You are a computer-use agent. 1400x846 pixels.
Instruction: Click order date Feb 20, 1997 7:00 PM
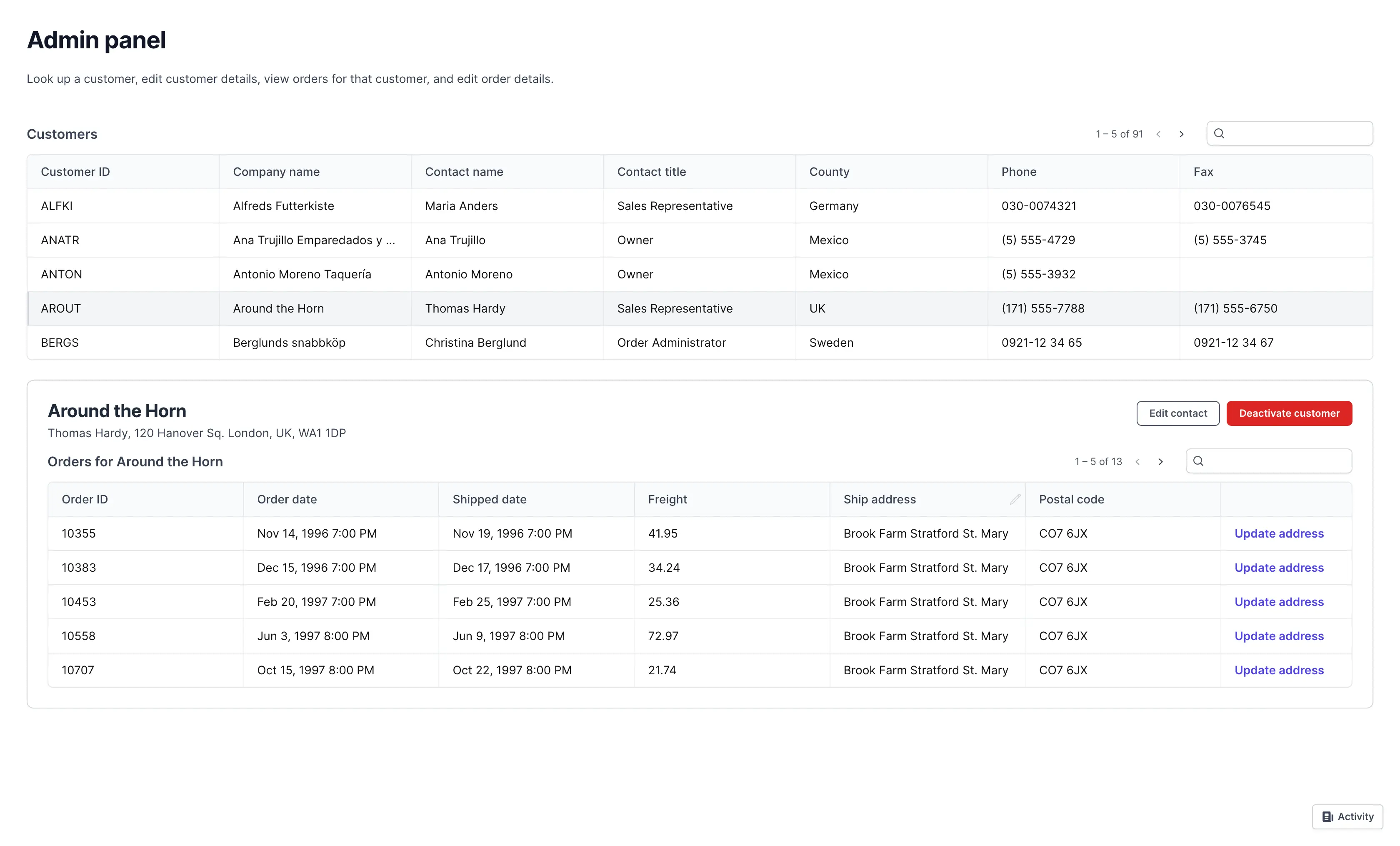[317, 602]
